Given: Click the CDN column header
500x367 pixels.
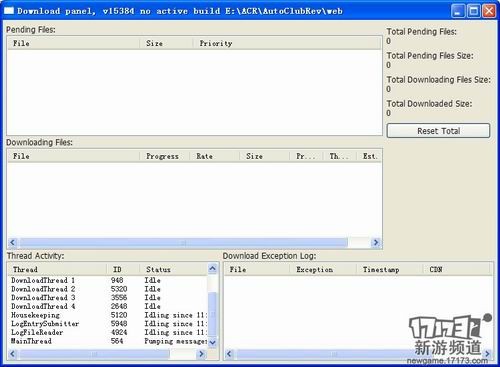Looking at the screenshot, I should [457, 269].
